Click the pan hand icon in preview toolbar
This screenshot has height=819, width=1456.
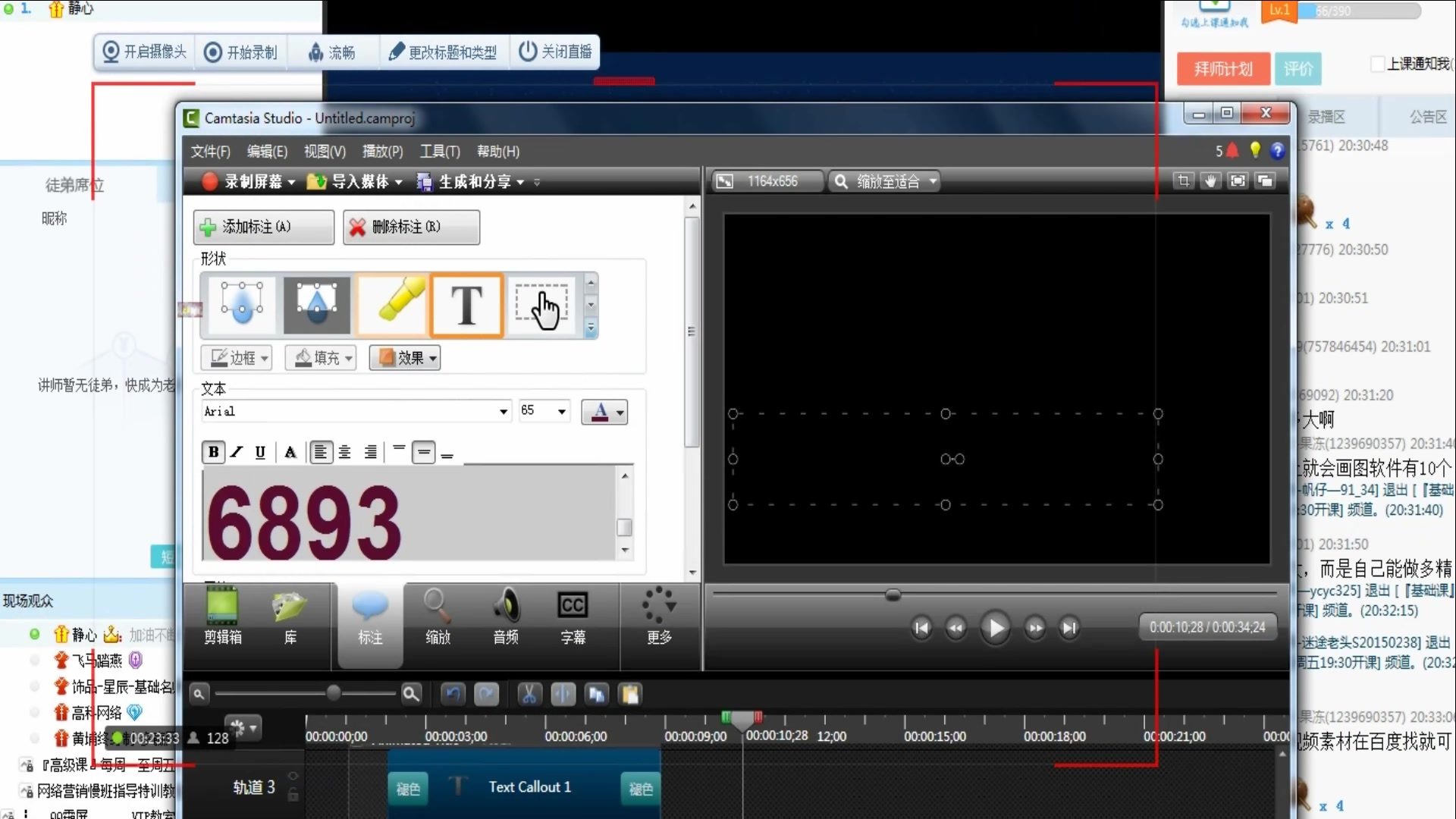(1210, 181)
